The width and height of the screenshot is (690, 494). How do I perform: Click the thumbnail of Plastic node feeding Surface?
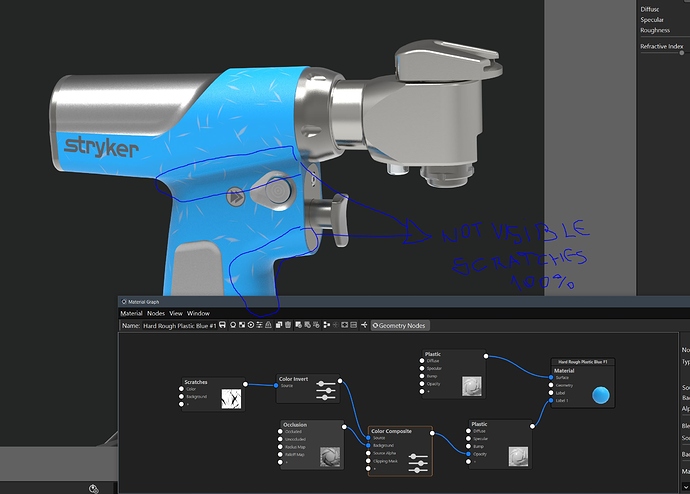tap(471, 386)
